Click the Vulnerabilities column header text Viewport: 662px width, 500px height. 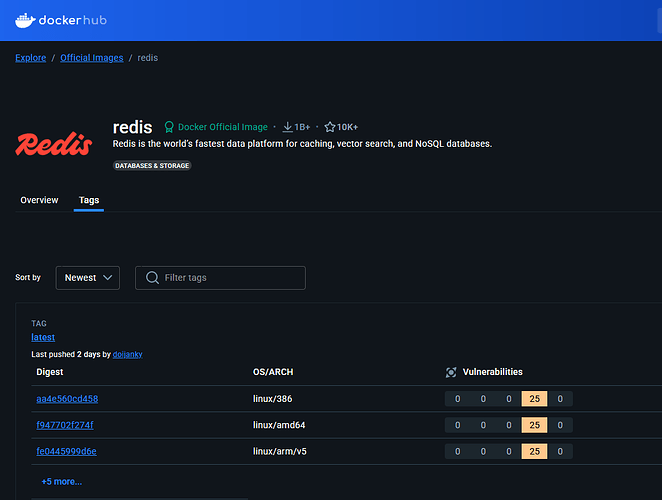coord(493,372)
